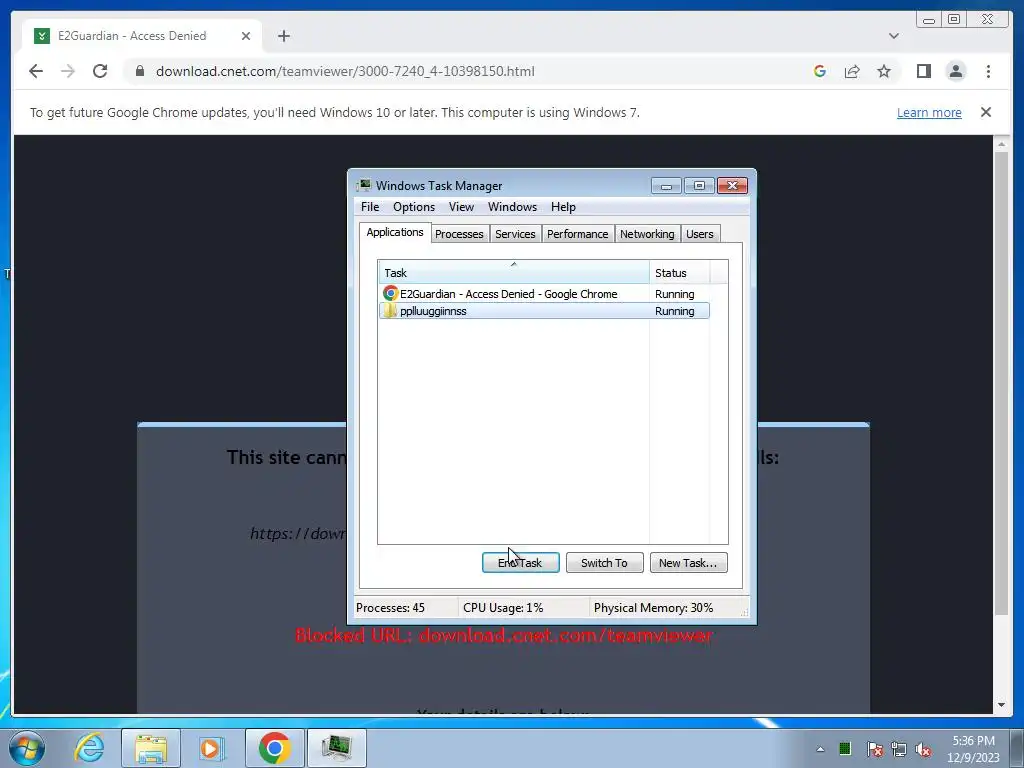Viewport: 1024px width, 768px height.
Task: Click Action Center flag tray icon
Action: 874,749
